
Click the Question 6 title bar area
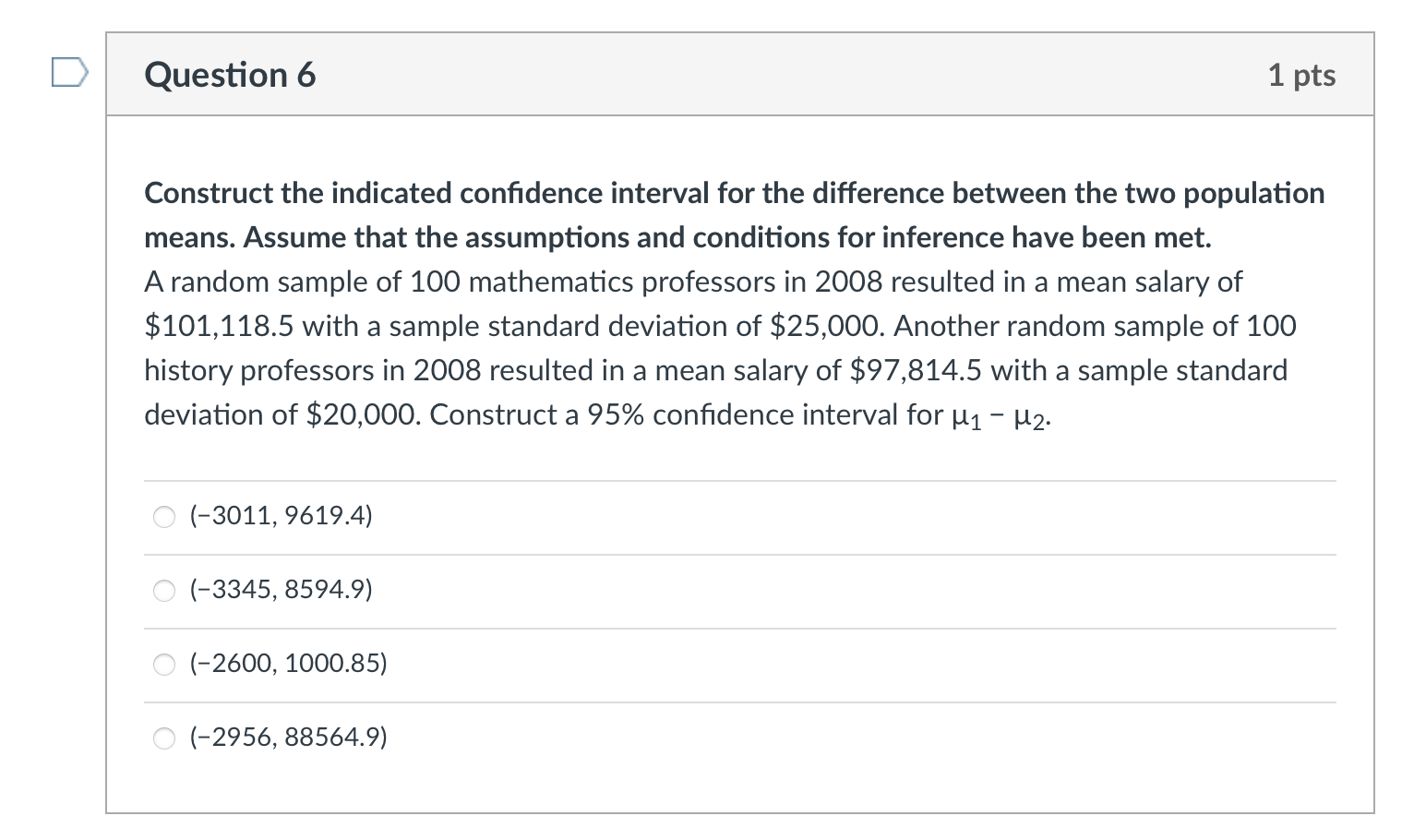point(738,74)
